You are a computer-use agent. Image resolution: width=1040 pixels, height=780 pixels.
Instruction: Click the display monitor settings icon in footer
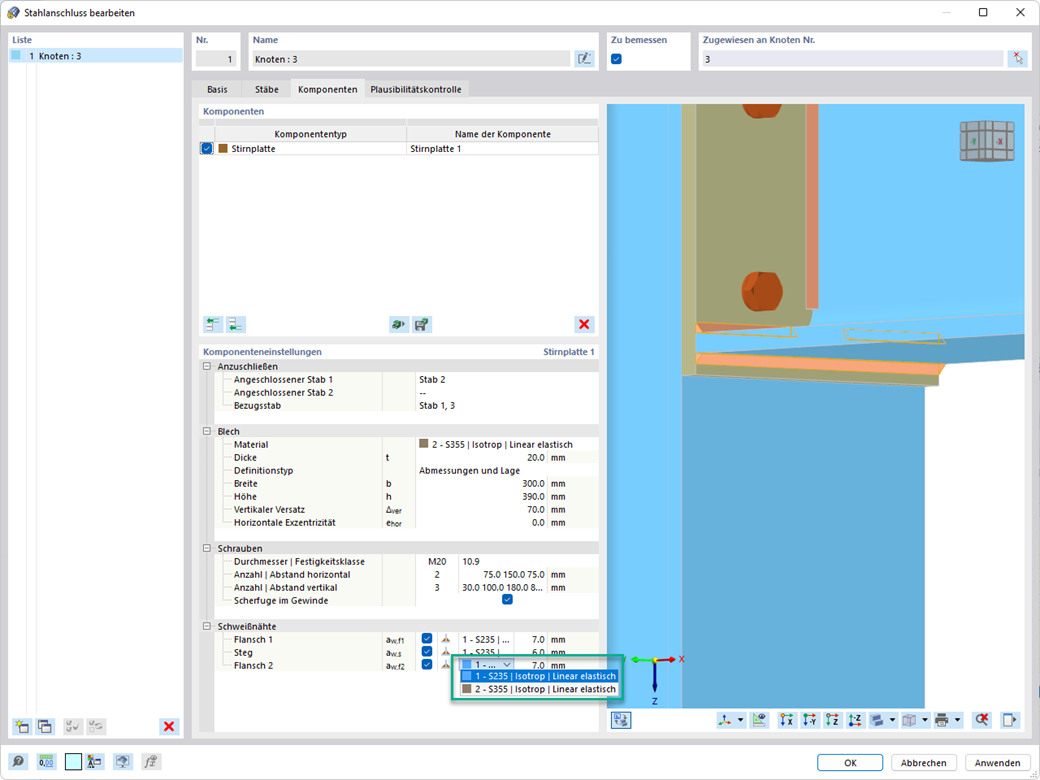[122, 761]
